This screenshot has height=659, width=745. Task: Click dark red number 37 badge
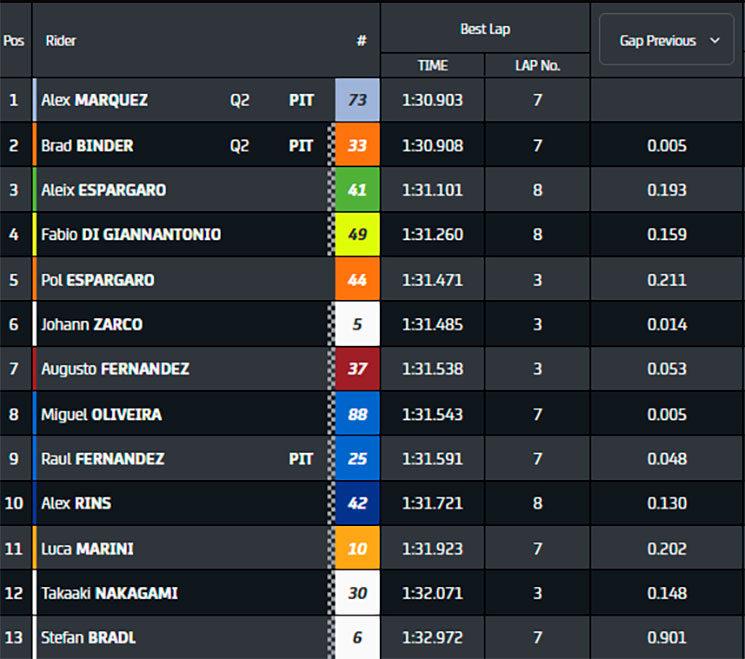coord(357,369)
